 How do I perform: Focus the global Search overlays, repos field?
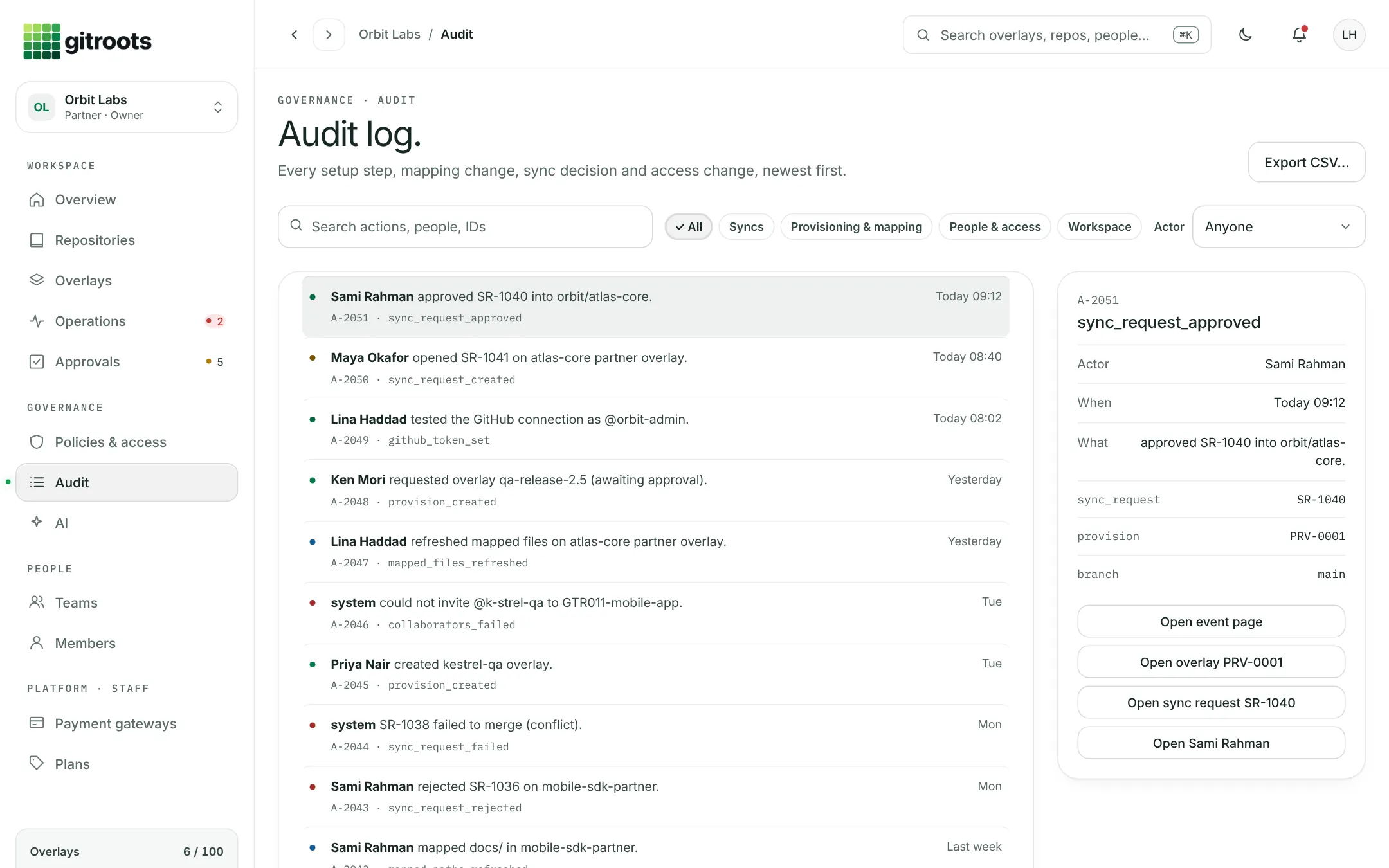tap(1057, 35)
